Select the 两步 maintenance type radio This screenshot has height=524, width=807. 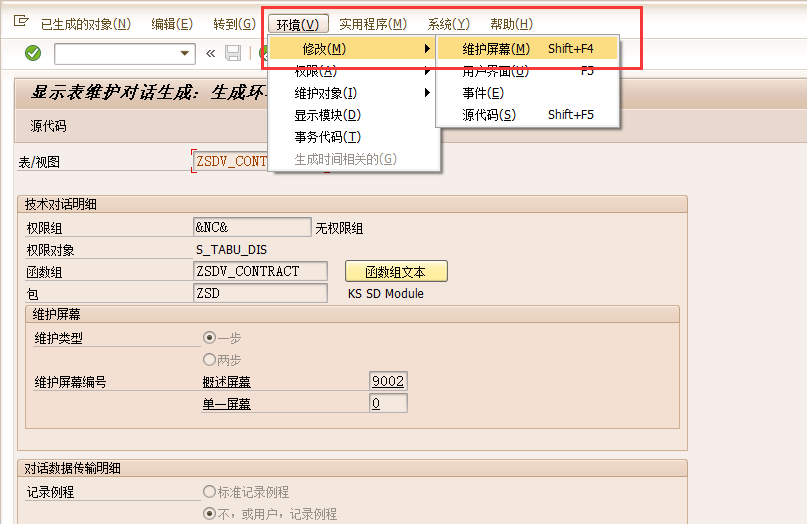pyautogui.click(x=210, y=359)
